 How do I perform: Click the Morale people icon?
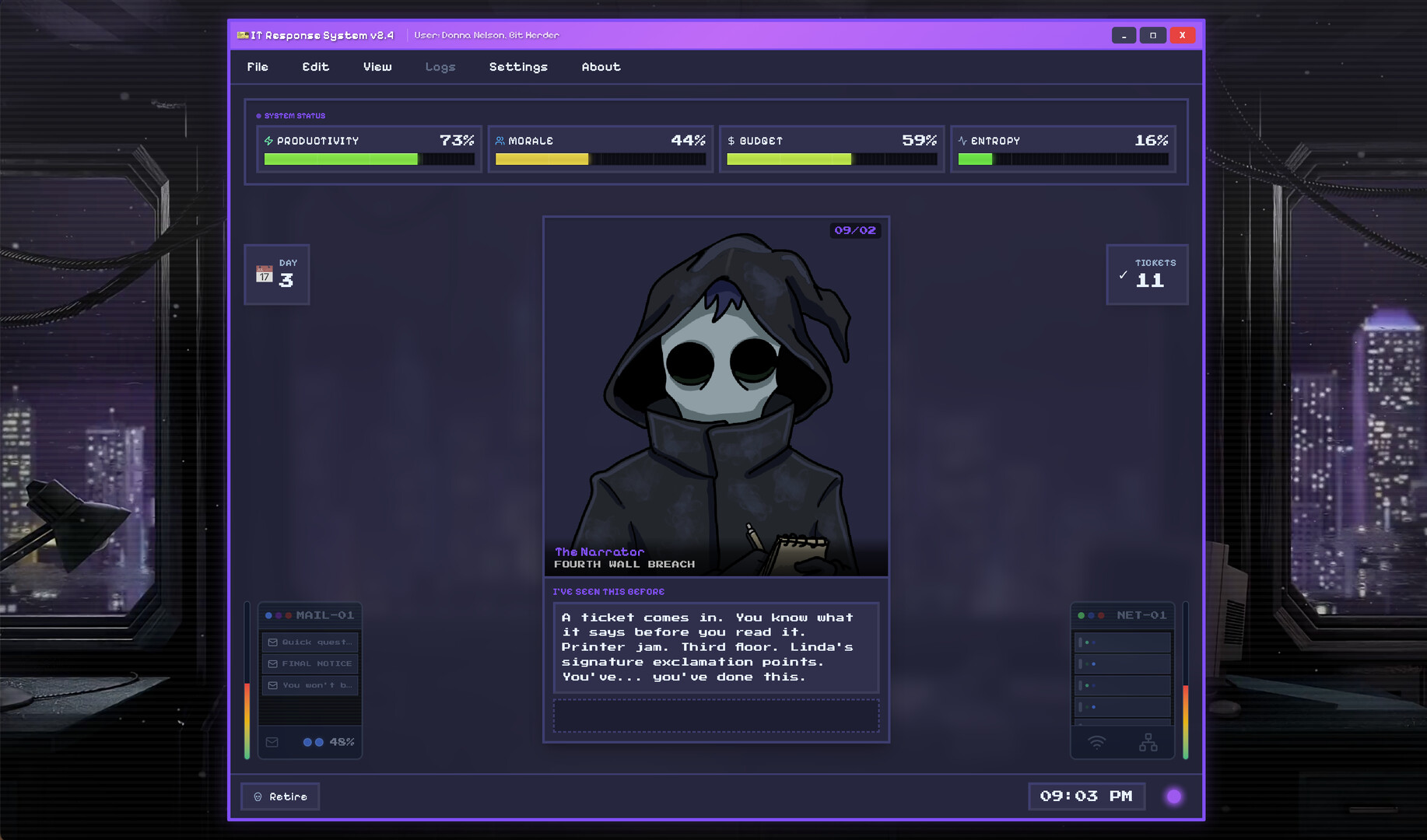coord(500,141)
